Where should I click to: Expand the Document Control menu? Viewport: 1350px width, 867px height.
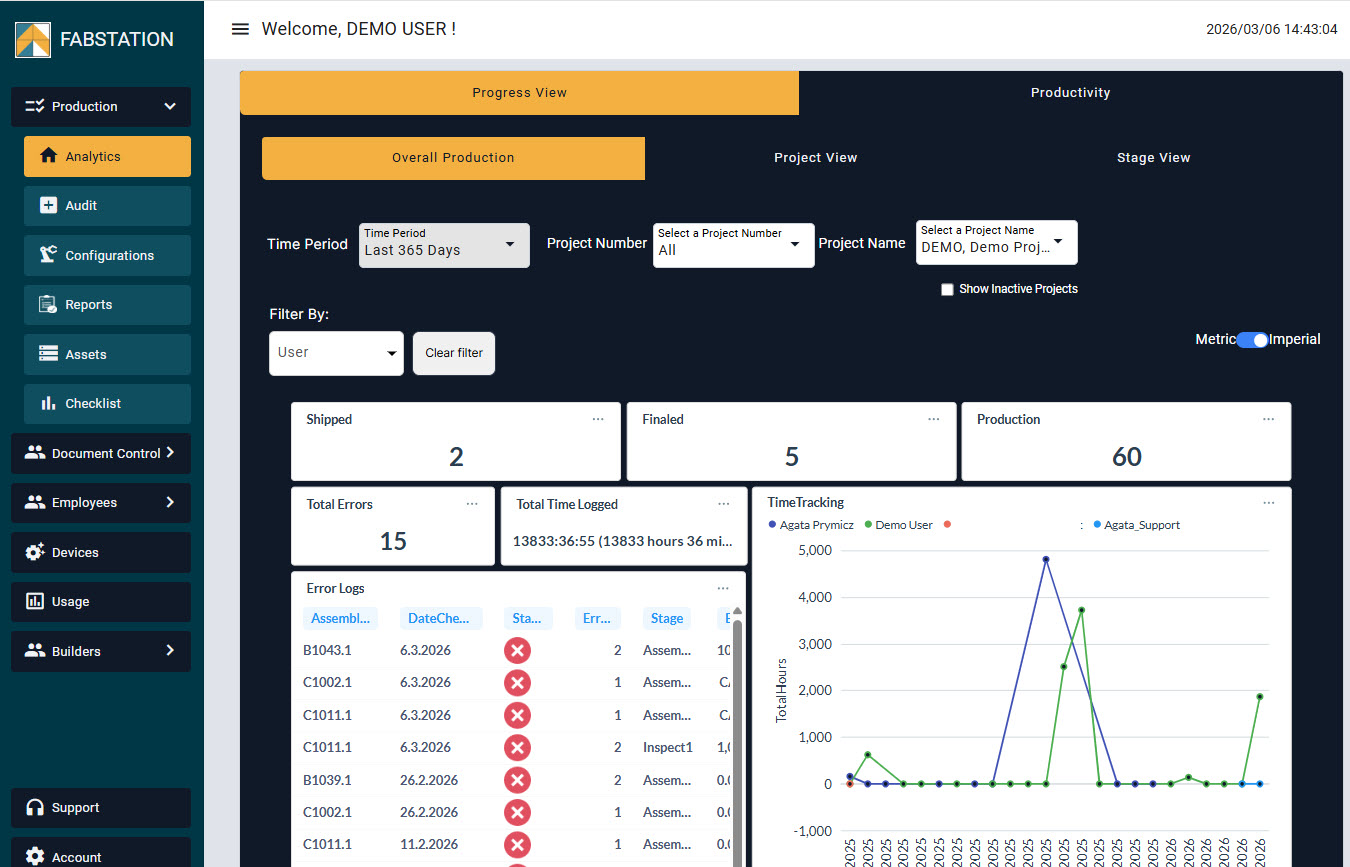point(100,454)
